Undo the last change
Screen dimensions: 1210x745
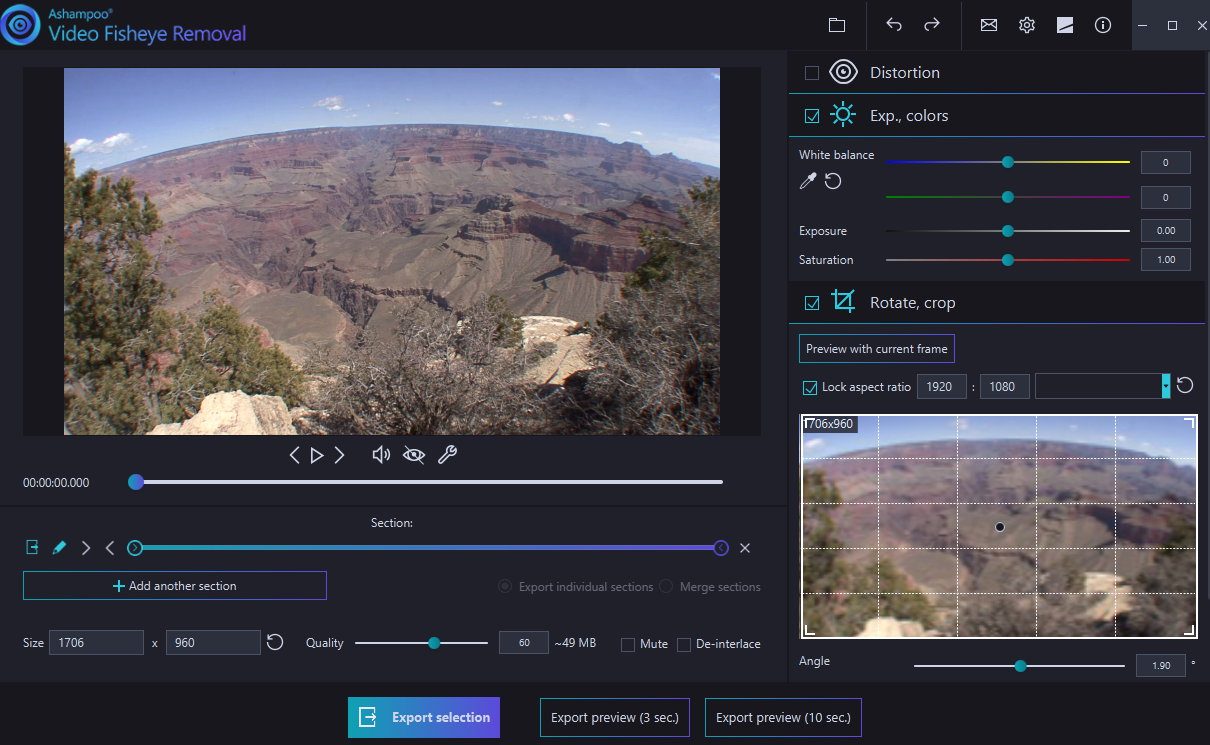click(894, 25)
